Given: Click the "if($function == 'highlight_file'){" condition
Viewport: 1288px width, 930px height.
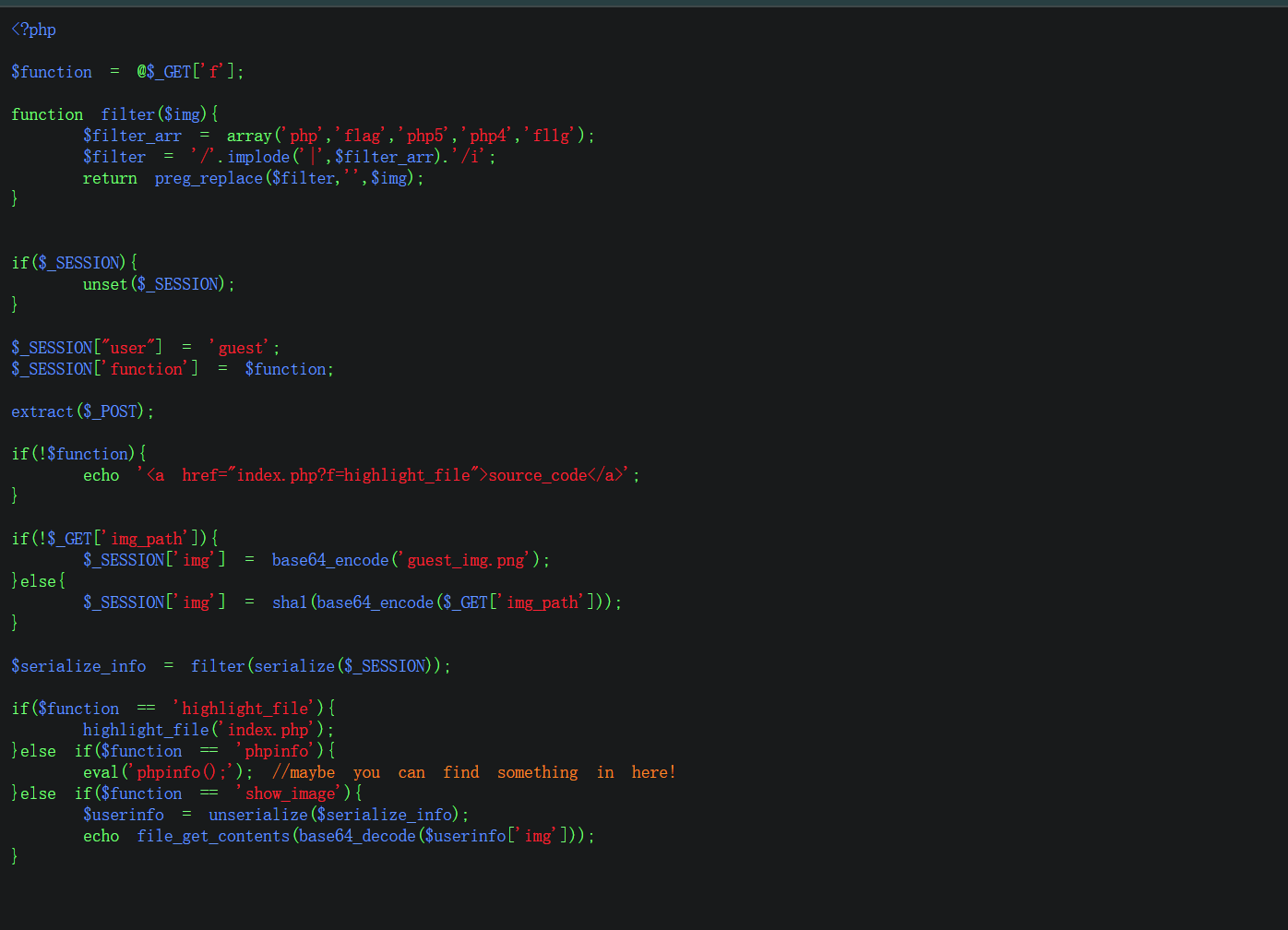Looking at the screenshot, I should (x=173, y=709).
